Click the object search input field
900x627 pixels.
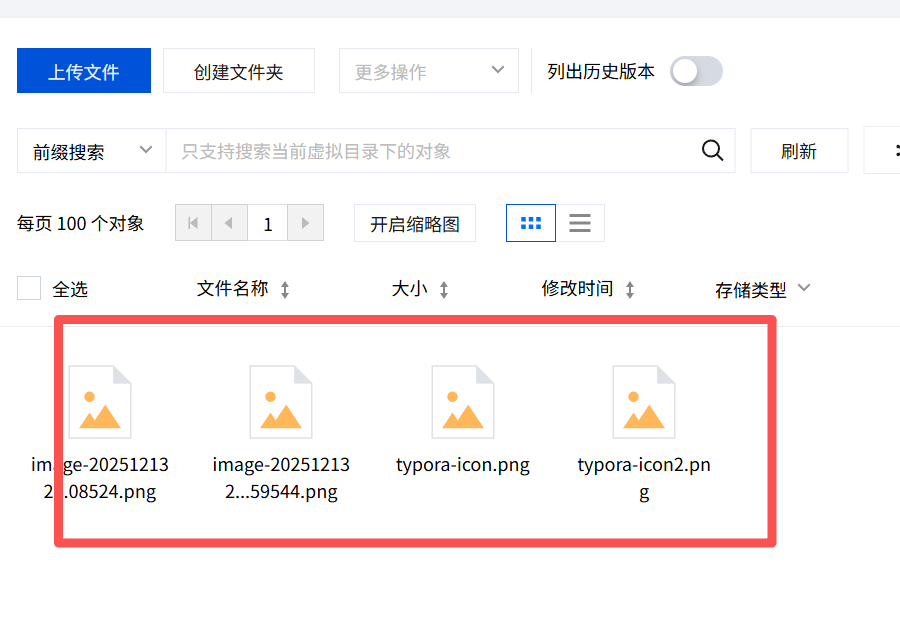(x=430, y=151)
